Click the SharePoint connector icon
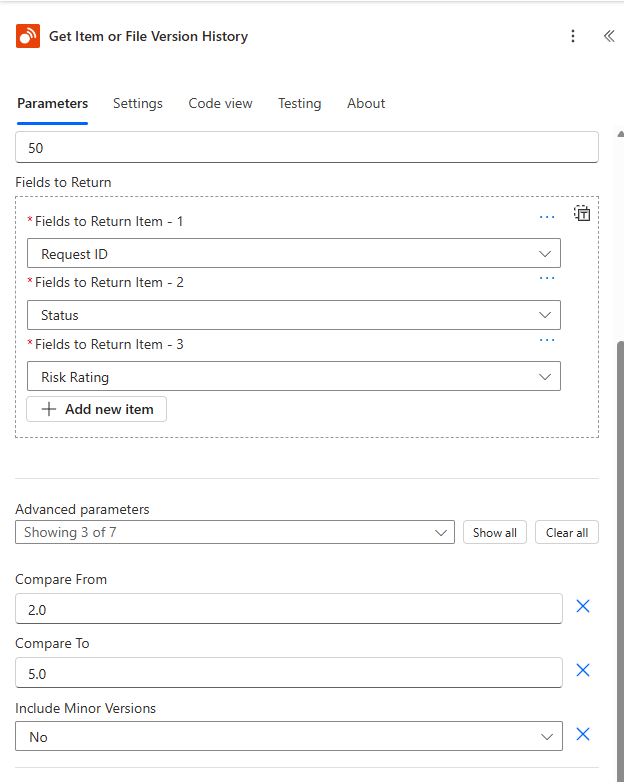This screenshot has height=782, width=624. coord(27,36)
